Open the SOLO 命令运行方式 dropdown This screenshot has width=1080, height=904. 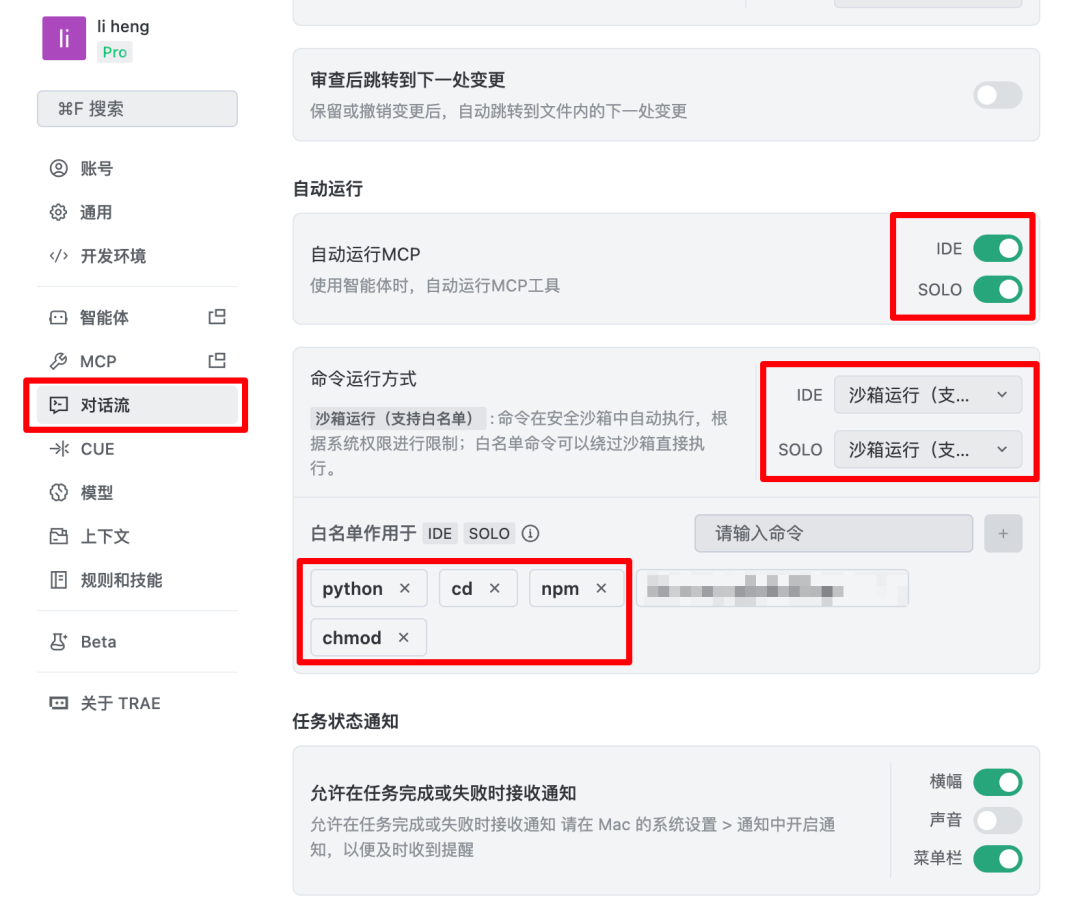tap(928, 450)
